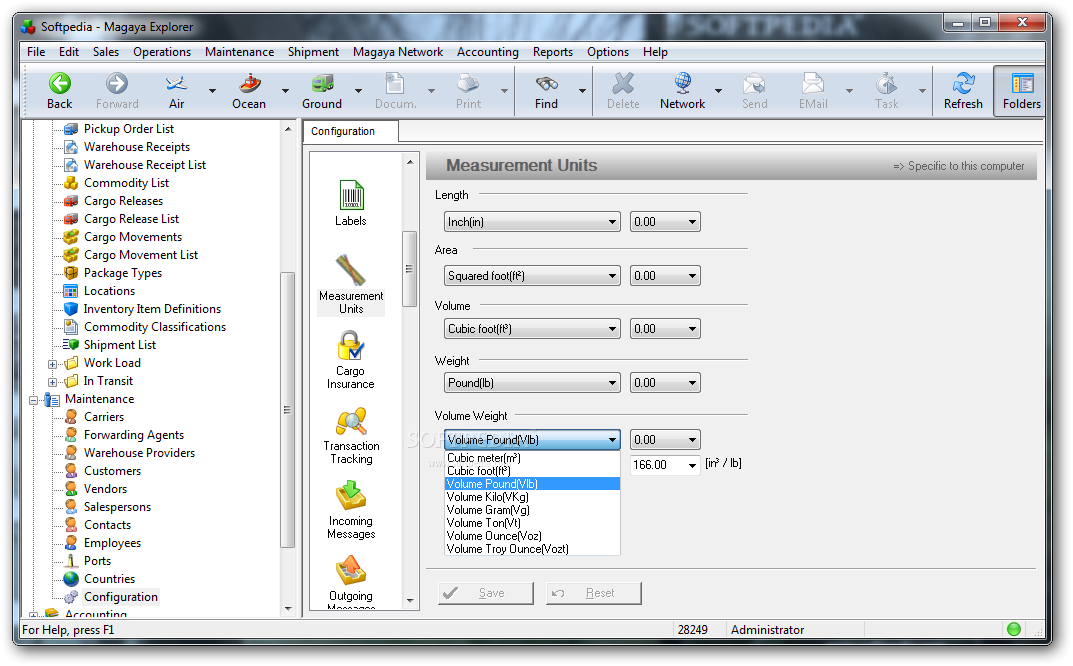Open the Operations menu

162,52
